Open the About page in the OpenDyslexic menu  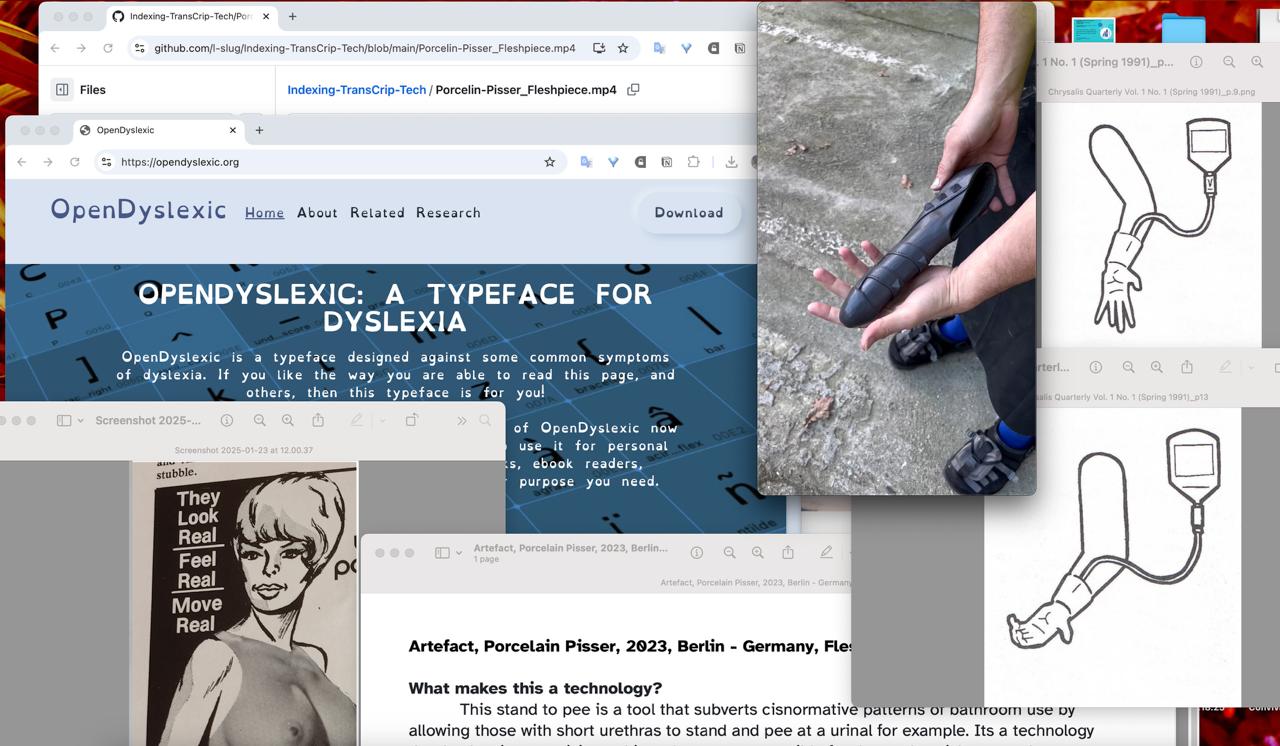click(x=317, y=213)
